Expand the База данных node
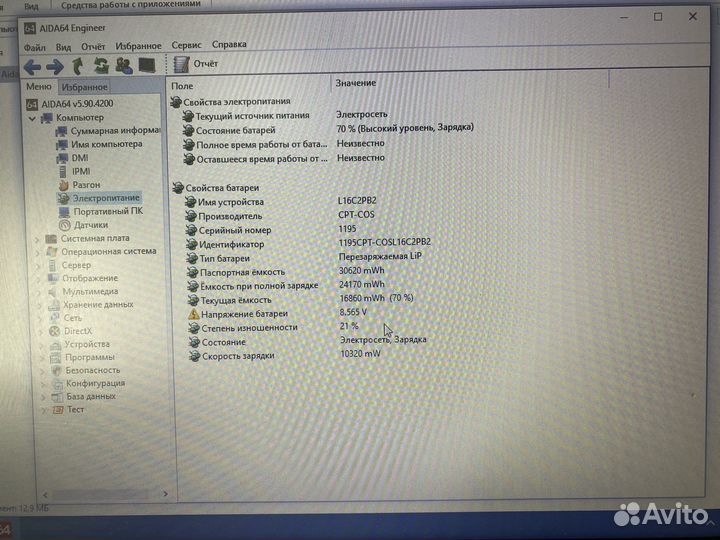Viewport: 720px width, 540px height. click(x=44, y=397)
